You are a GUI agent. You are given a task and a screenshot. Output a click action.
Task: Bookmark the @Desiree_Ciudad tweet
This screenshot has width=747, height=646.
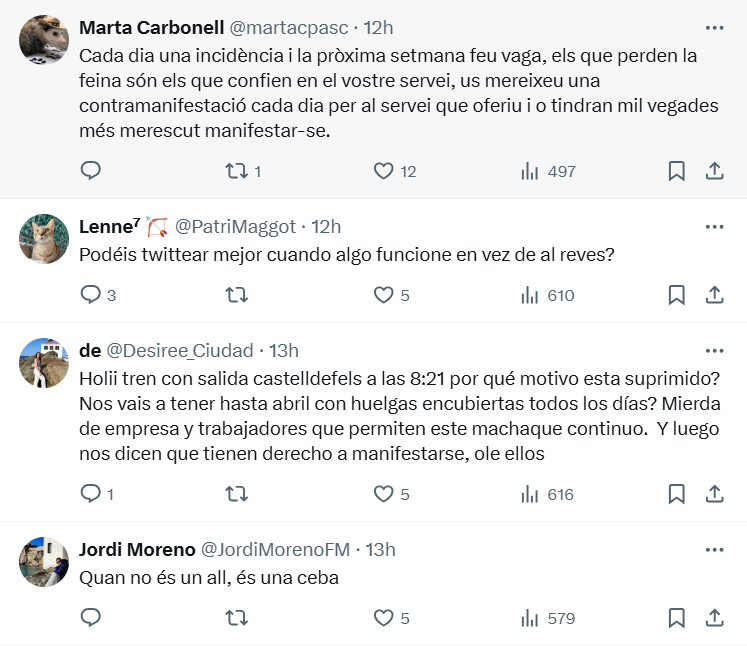676,494
